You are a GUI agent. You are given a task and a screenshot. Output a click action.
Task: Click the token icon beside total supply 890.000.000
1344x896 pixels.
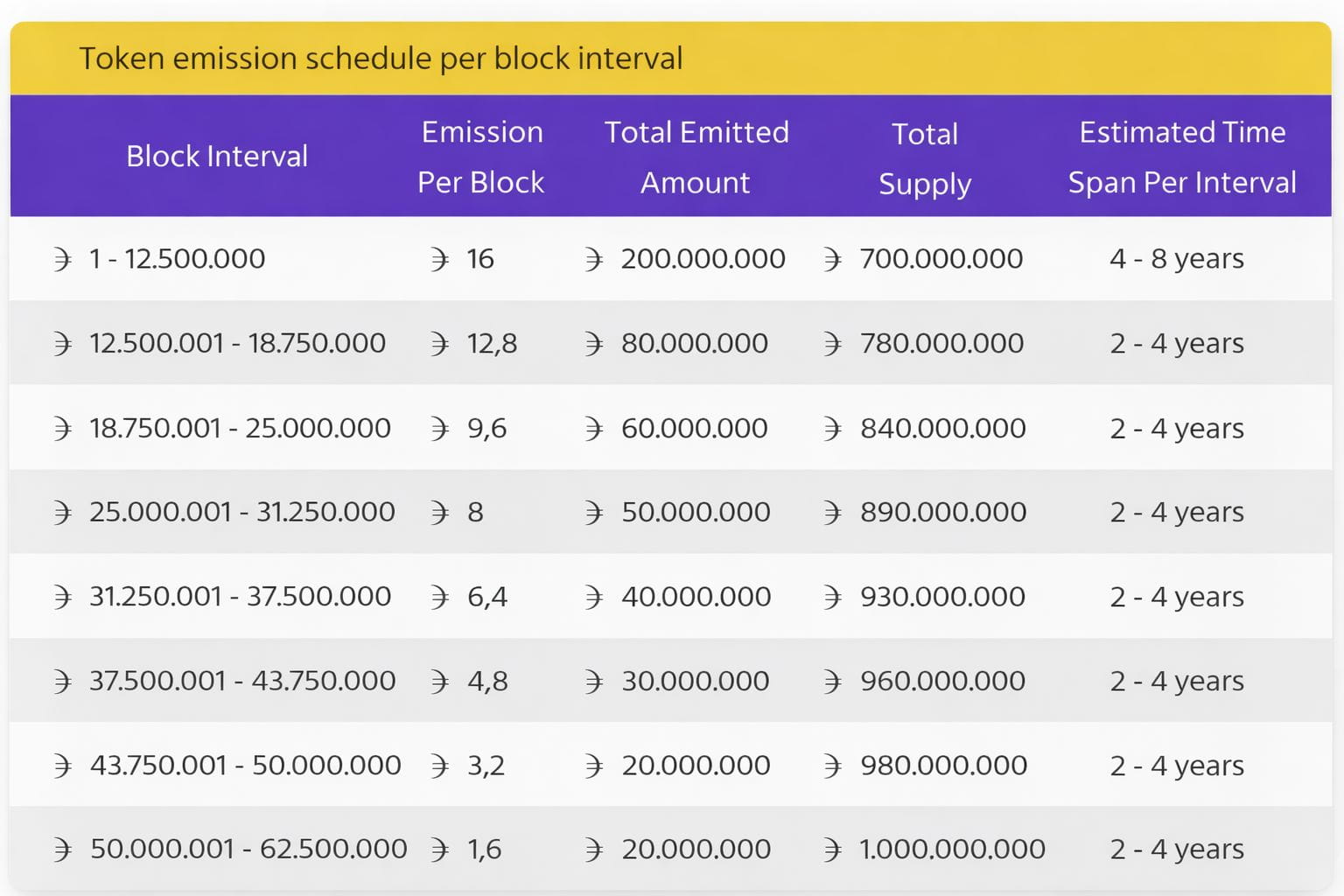pyautogui.click(x=832, y=513)
